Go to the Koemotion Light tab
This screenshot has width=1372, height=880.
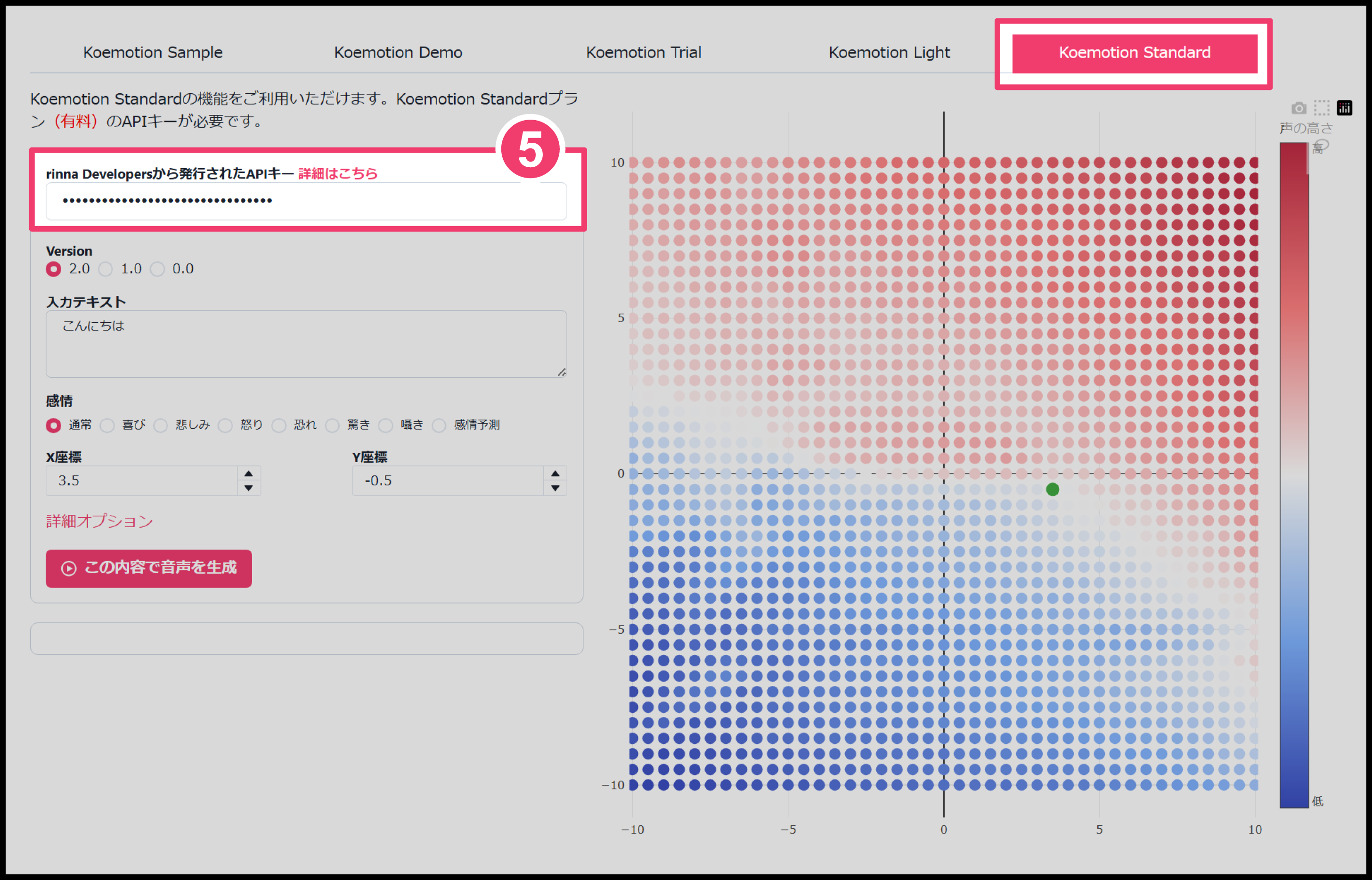(889, 53)
